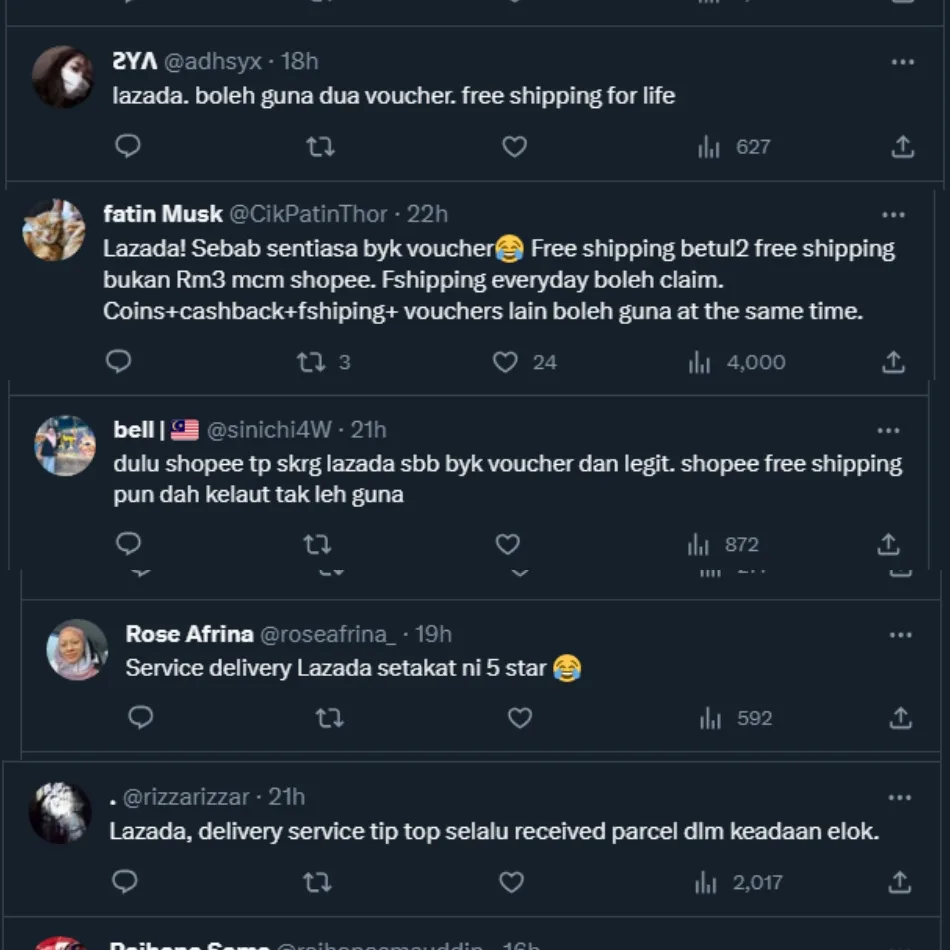Retweet bell's tweet about shopee vouchers

point(317,545)
